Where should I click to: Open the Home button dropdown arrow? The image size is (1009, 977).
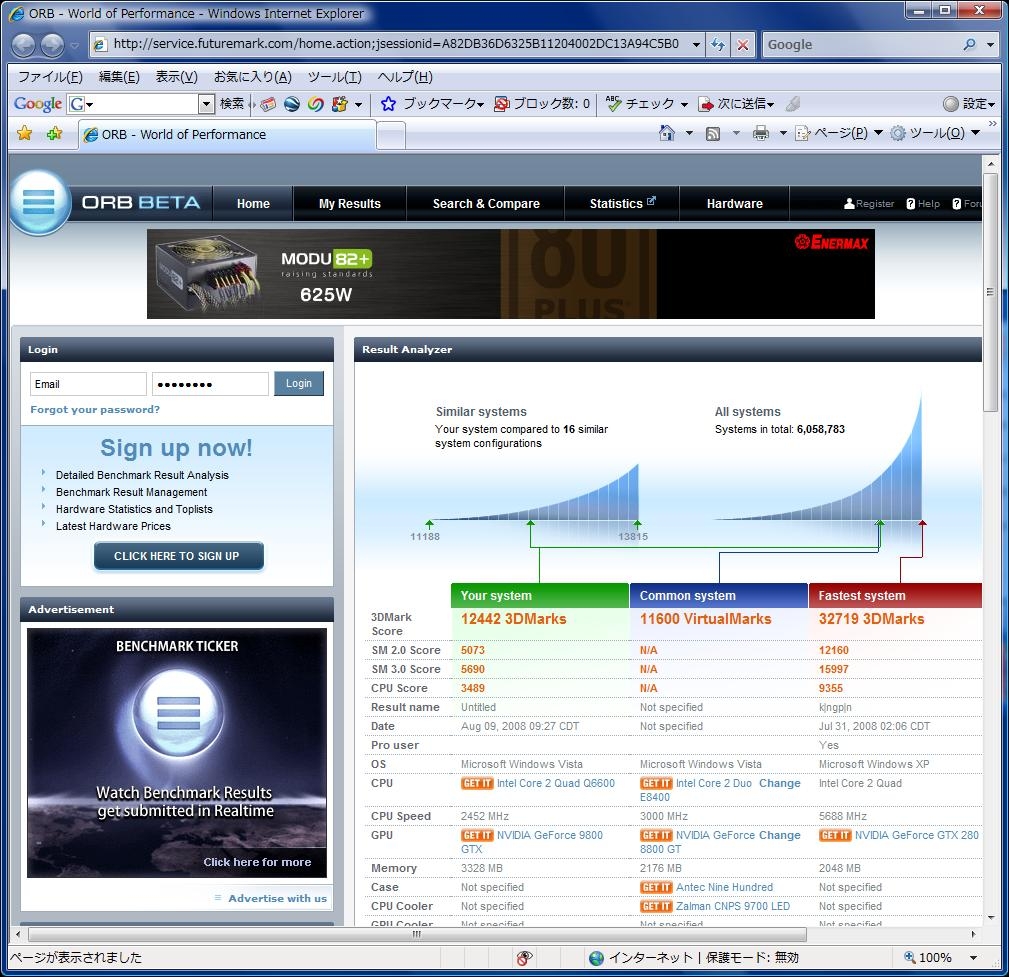689,133
